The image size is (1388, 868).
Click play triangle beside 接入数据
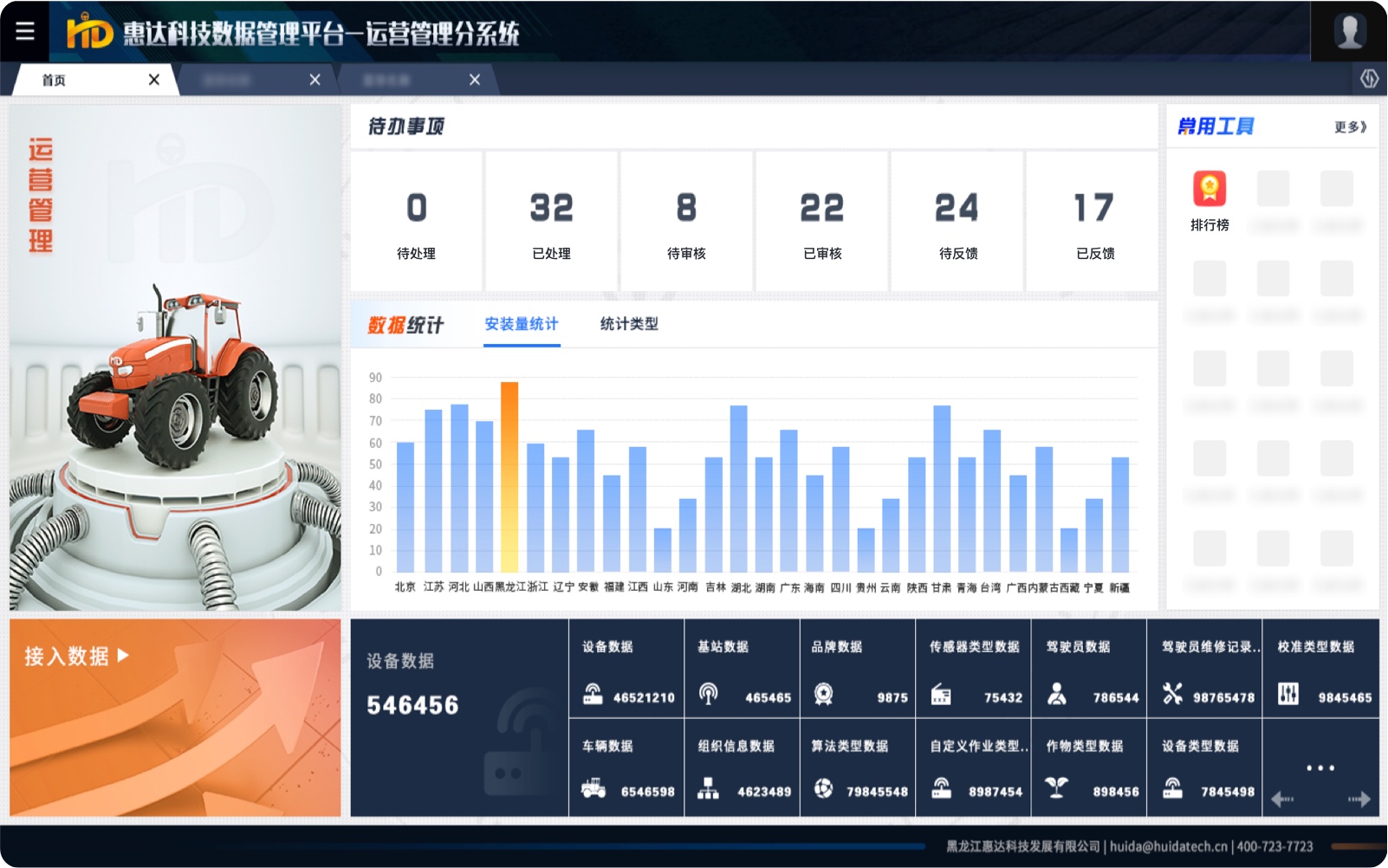(x=123, y=655)
